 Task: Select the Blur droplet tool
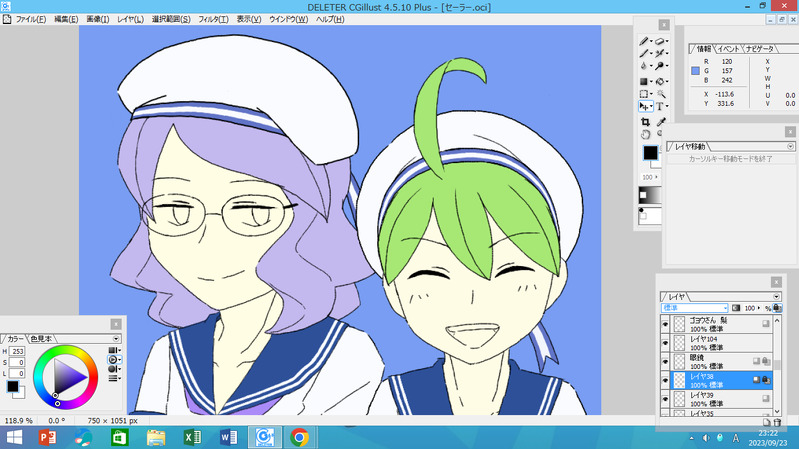[644, 66]
